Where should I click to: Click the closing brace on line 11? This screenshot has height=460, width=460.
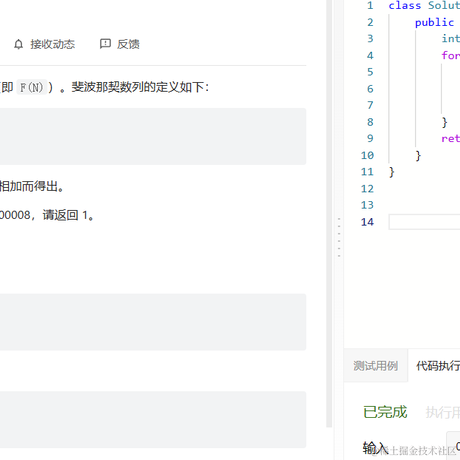(392, 172)
